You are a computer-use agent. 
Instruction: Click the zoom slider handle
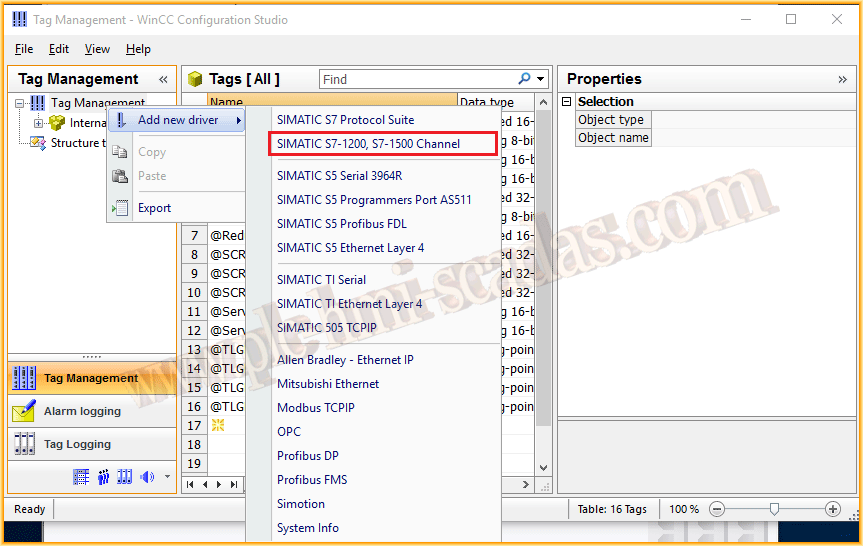(774, 509)
